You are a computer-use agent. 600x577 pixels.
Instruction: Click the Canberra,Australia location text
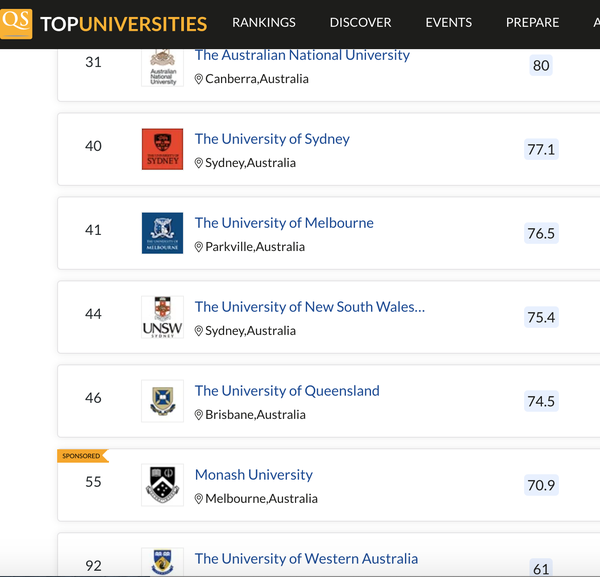pyautogui.click(x=257, y=79)
